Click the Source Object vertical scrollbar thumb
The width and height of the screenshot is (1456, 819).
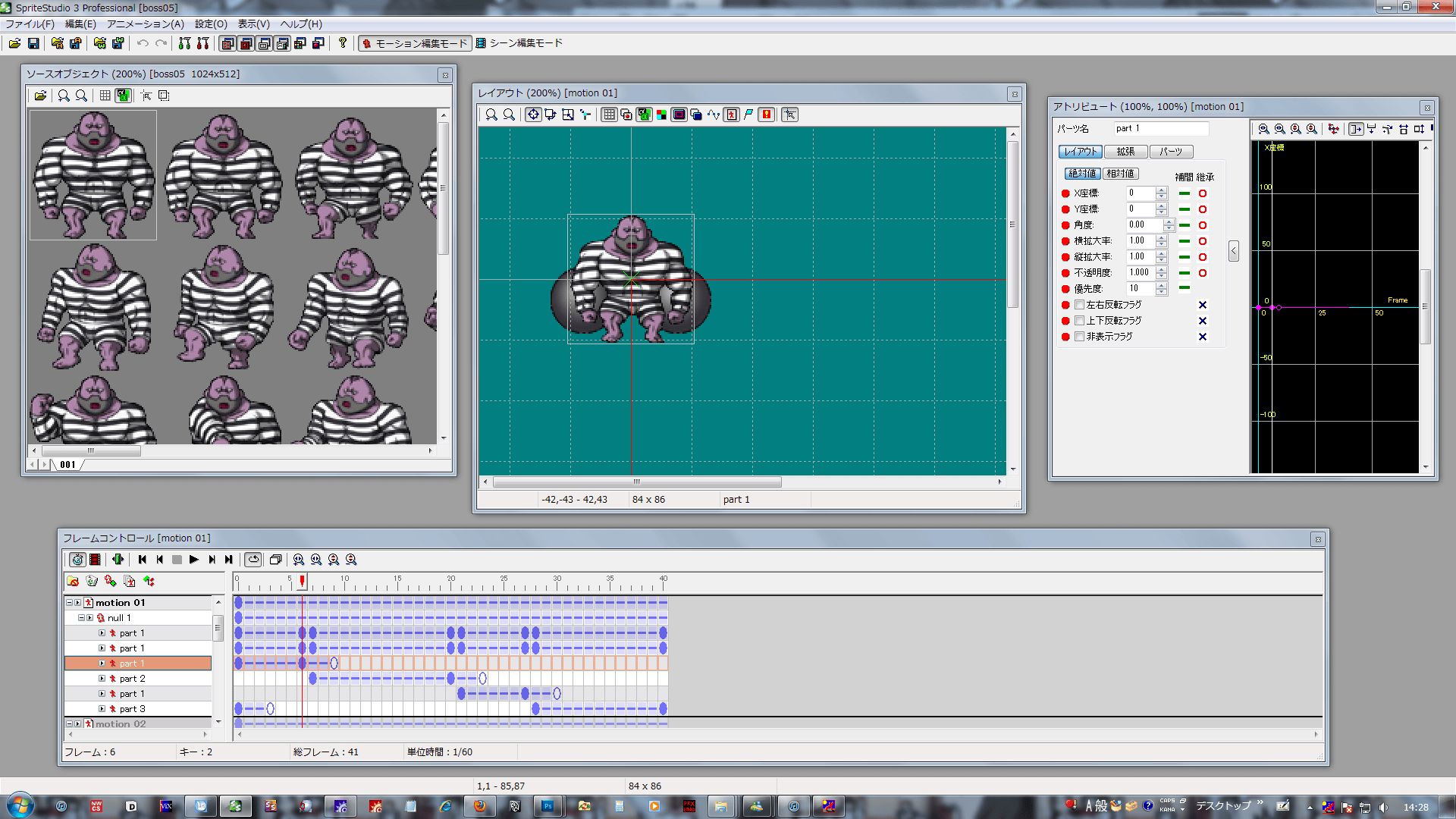(x=444, y=188)
